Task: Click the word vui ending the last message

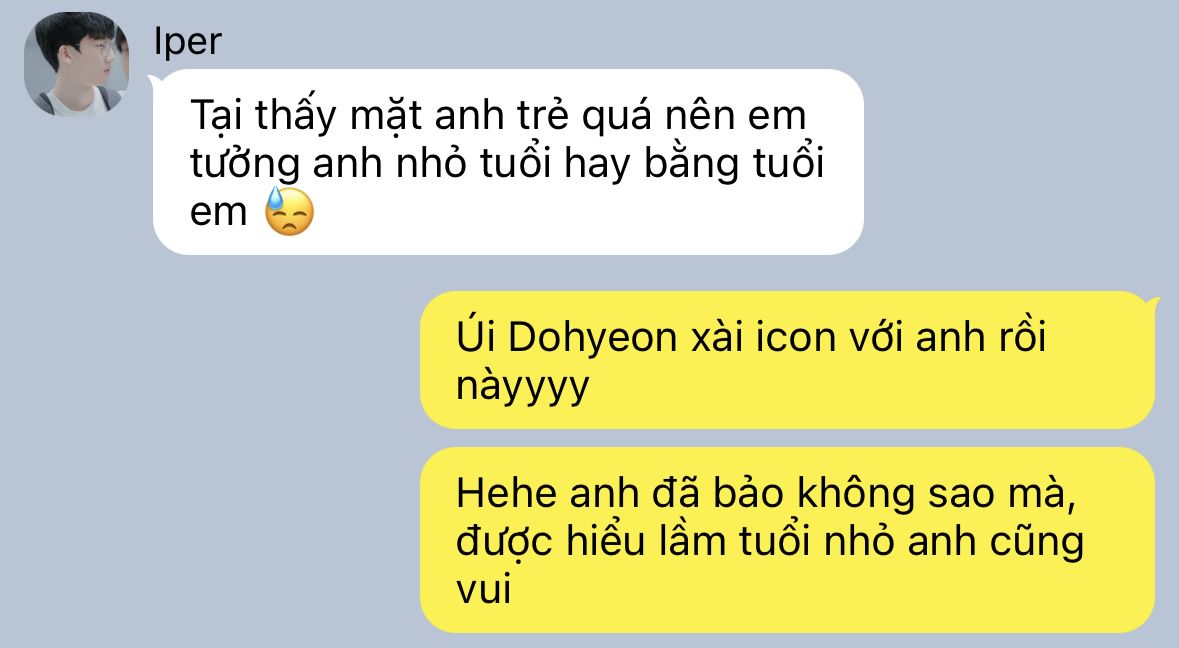Action: click(x=483, y=588)
